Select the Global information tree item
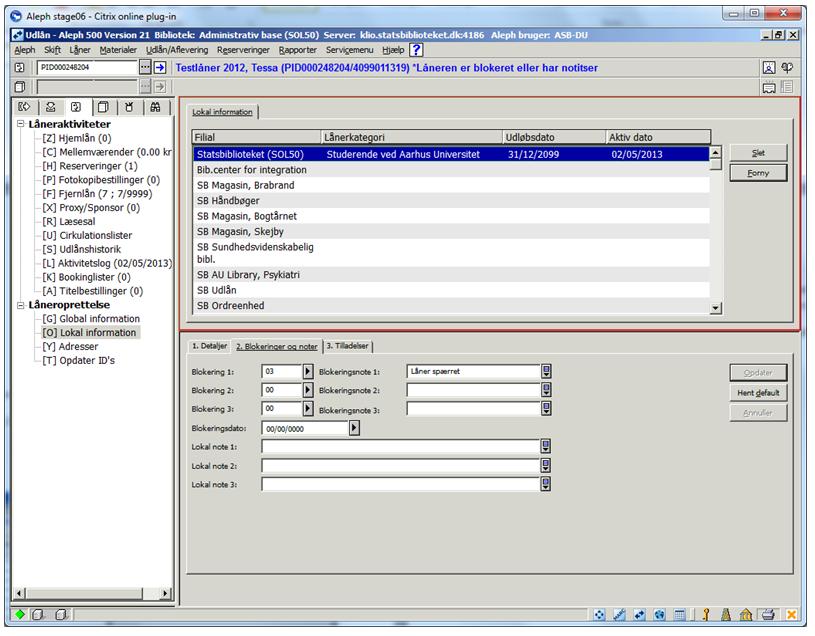Image resolution: width=815 pixels, height=636 pixels. tap(90, 319)
